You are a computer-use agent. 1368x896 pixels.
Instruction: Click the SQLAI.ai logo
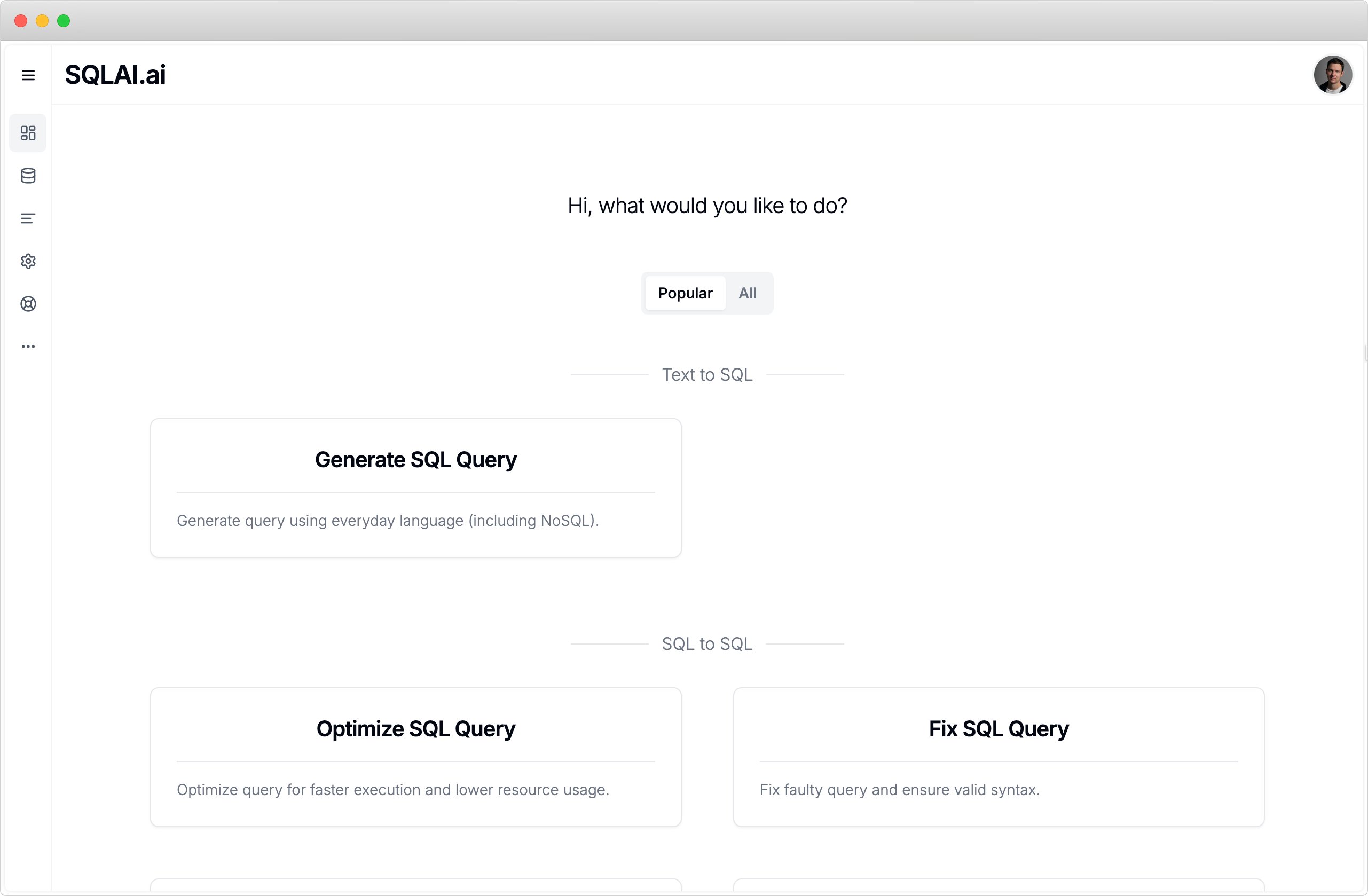pos(115,74)
